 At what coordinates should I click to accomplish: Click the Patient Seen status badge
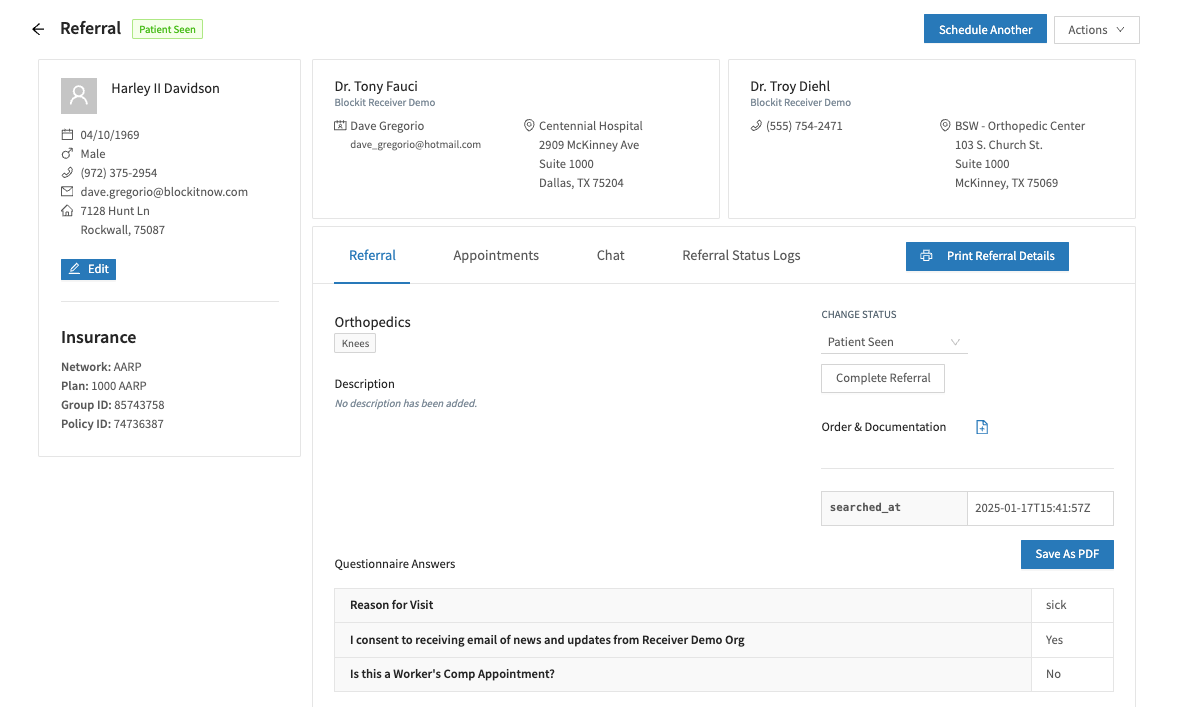click(x=167, y=30)
